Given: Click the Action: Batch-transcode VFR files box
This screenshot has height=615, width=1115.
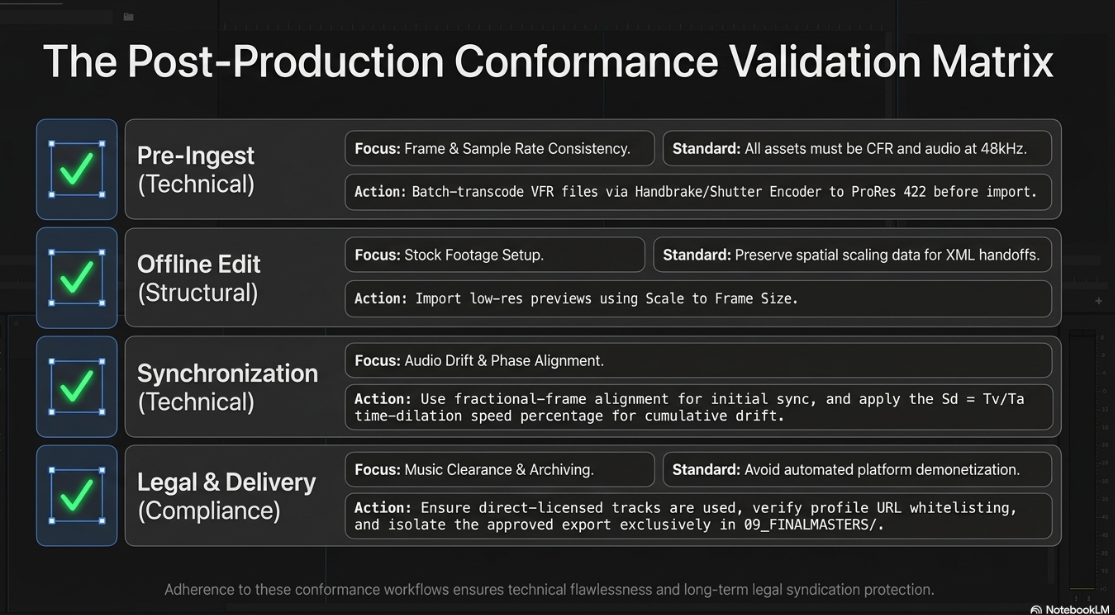Looking at the screenshot, I should click(x=698, y=192).
